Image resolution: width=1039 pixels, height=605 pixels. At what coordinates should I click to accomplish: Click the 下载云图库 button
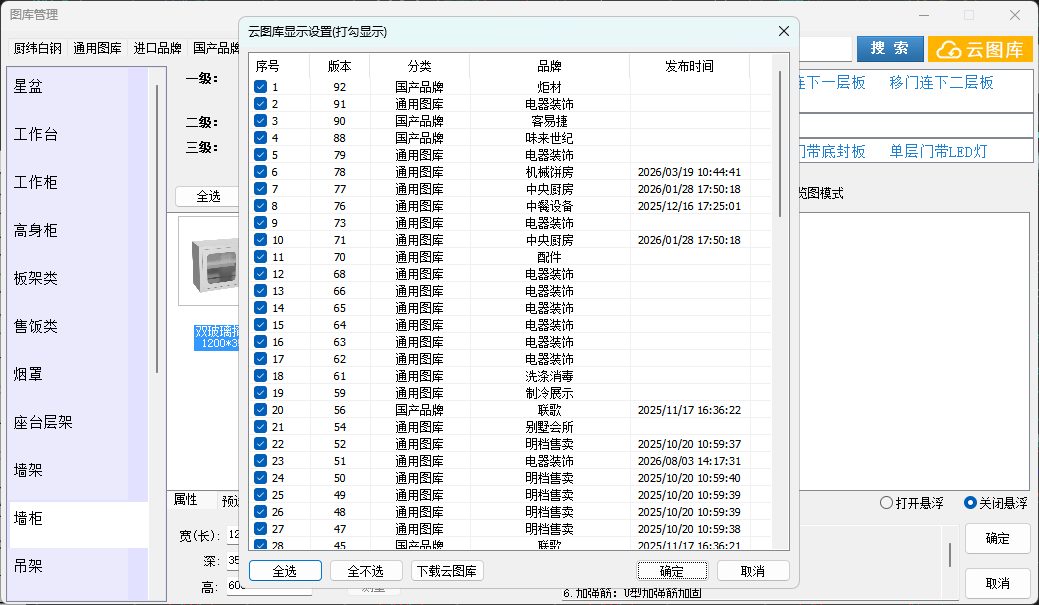[447, 571]
